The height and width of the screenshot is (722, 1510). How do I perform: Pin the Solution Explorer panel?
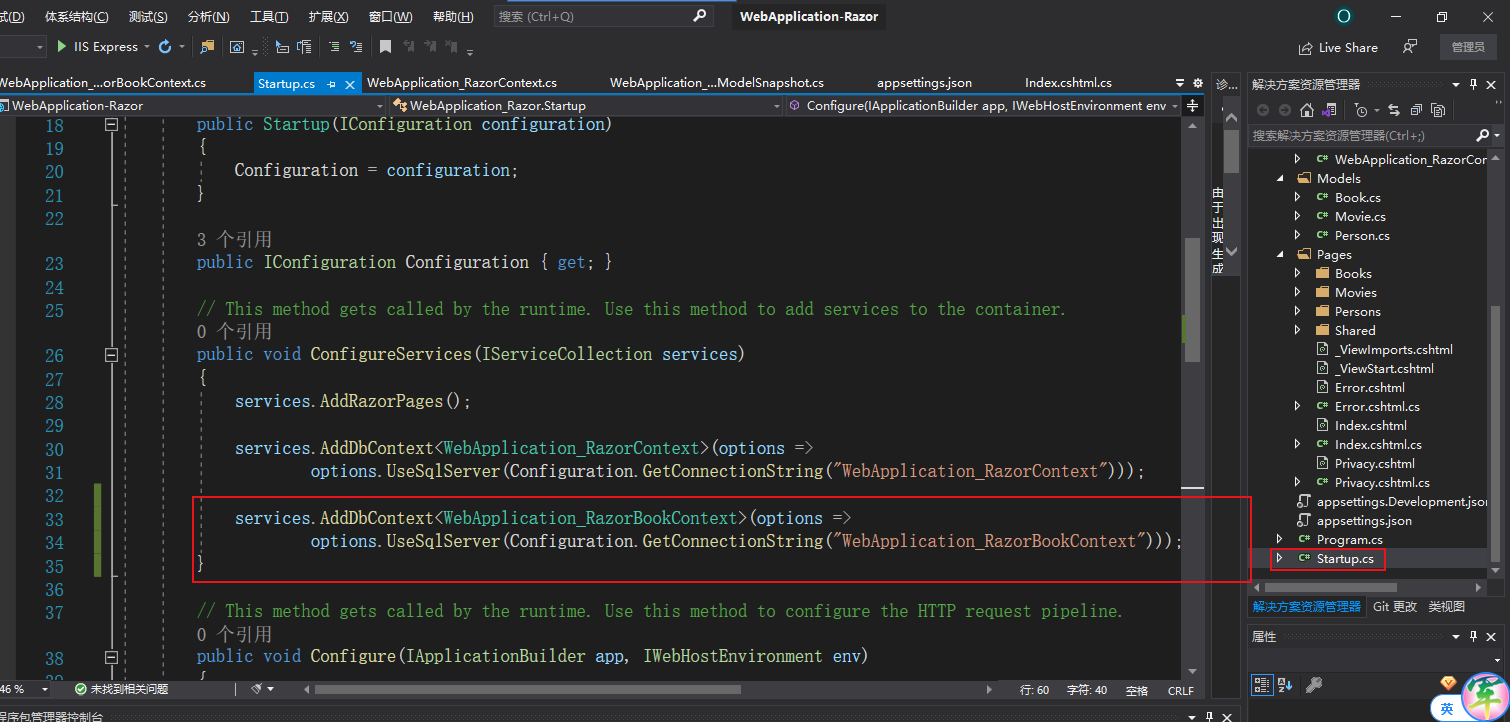coord(1473,84)
